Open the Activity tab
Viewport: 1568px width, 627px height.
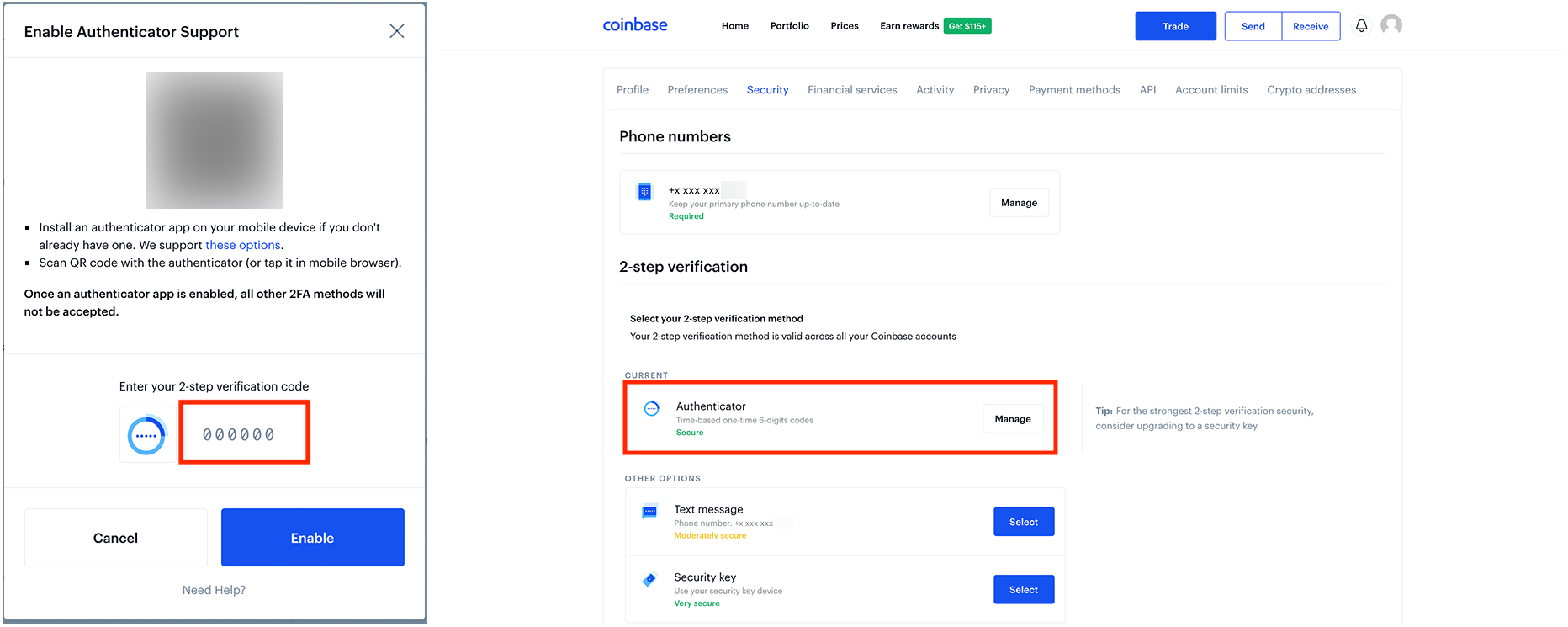pos(935,90)
